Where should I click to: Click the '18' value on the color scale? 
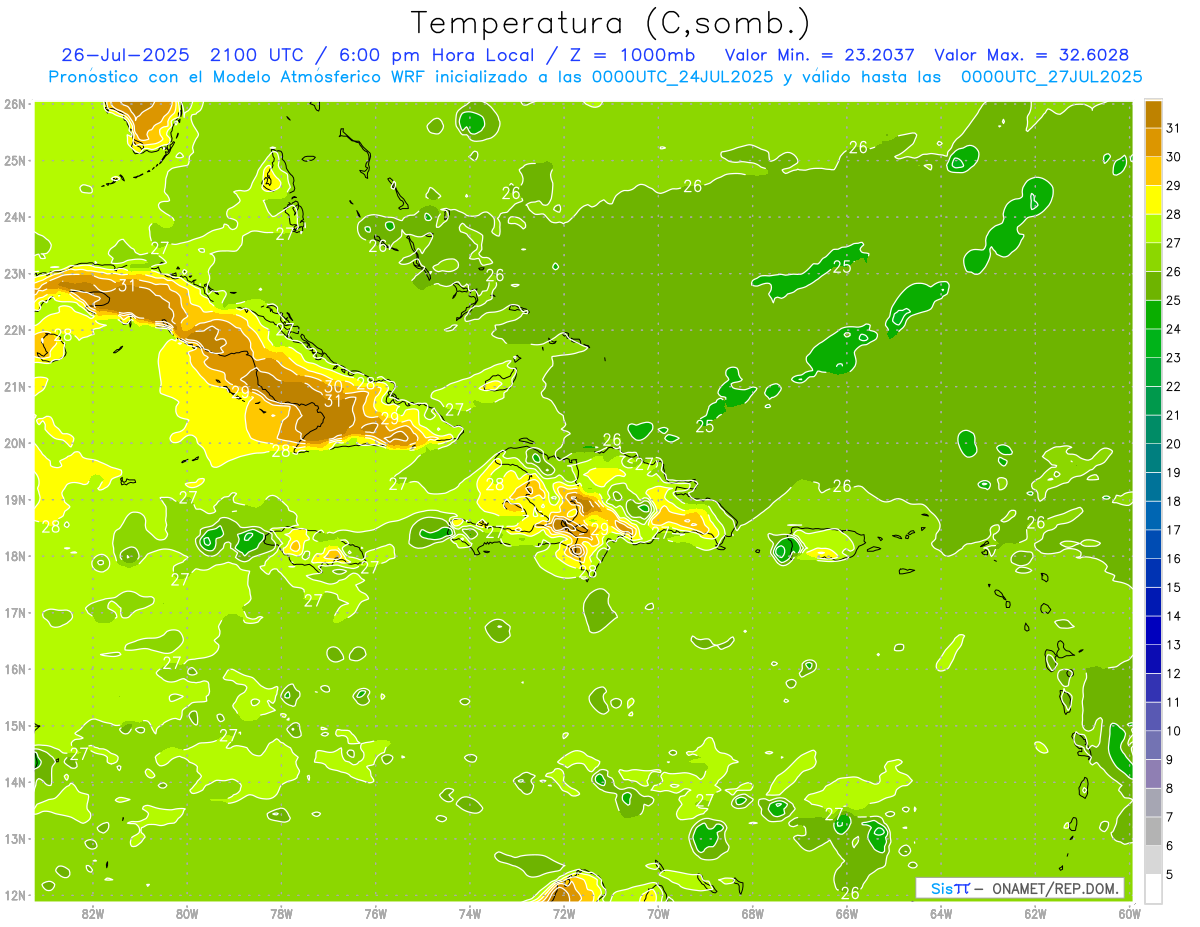point(1174,501)
